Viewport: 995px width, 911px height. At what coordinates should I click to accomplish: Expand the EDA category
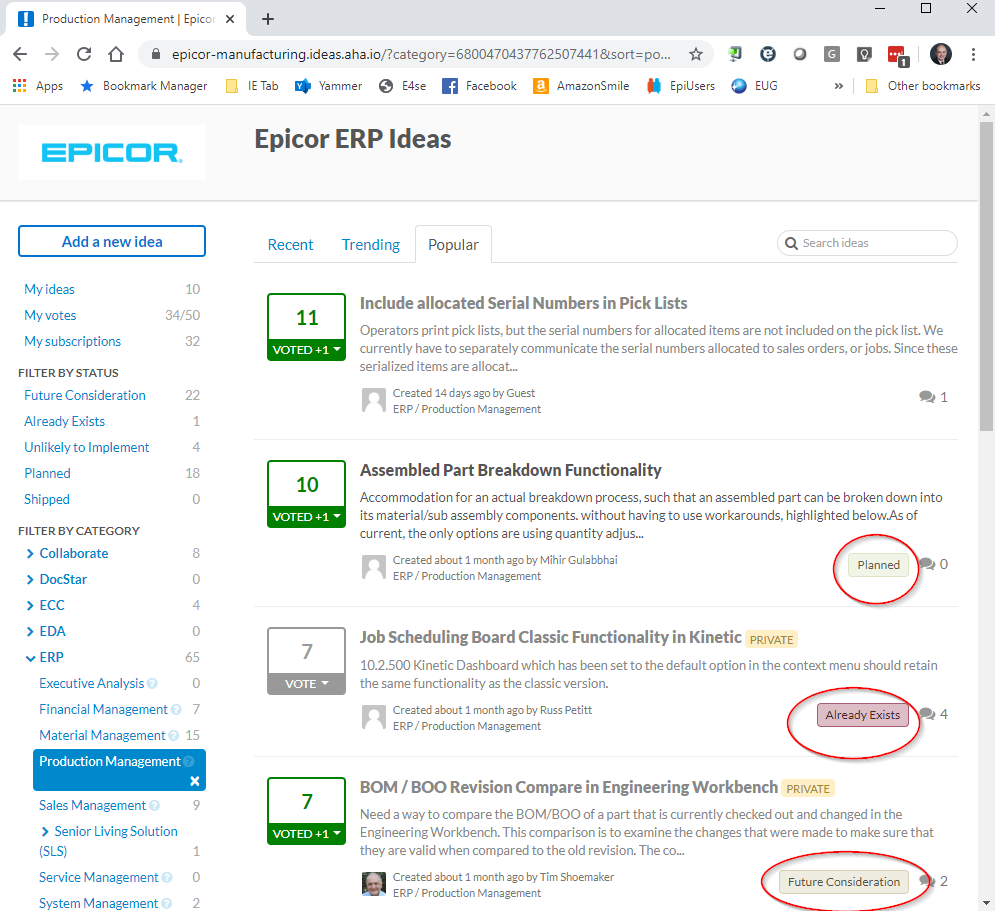[30, 632]
